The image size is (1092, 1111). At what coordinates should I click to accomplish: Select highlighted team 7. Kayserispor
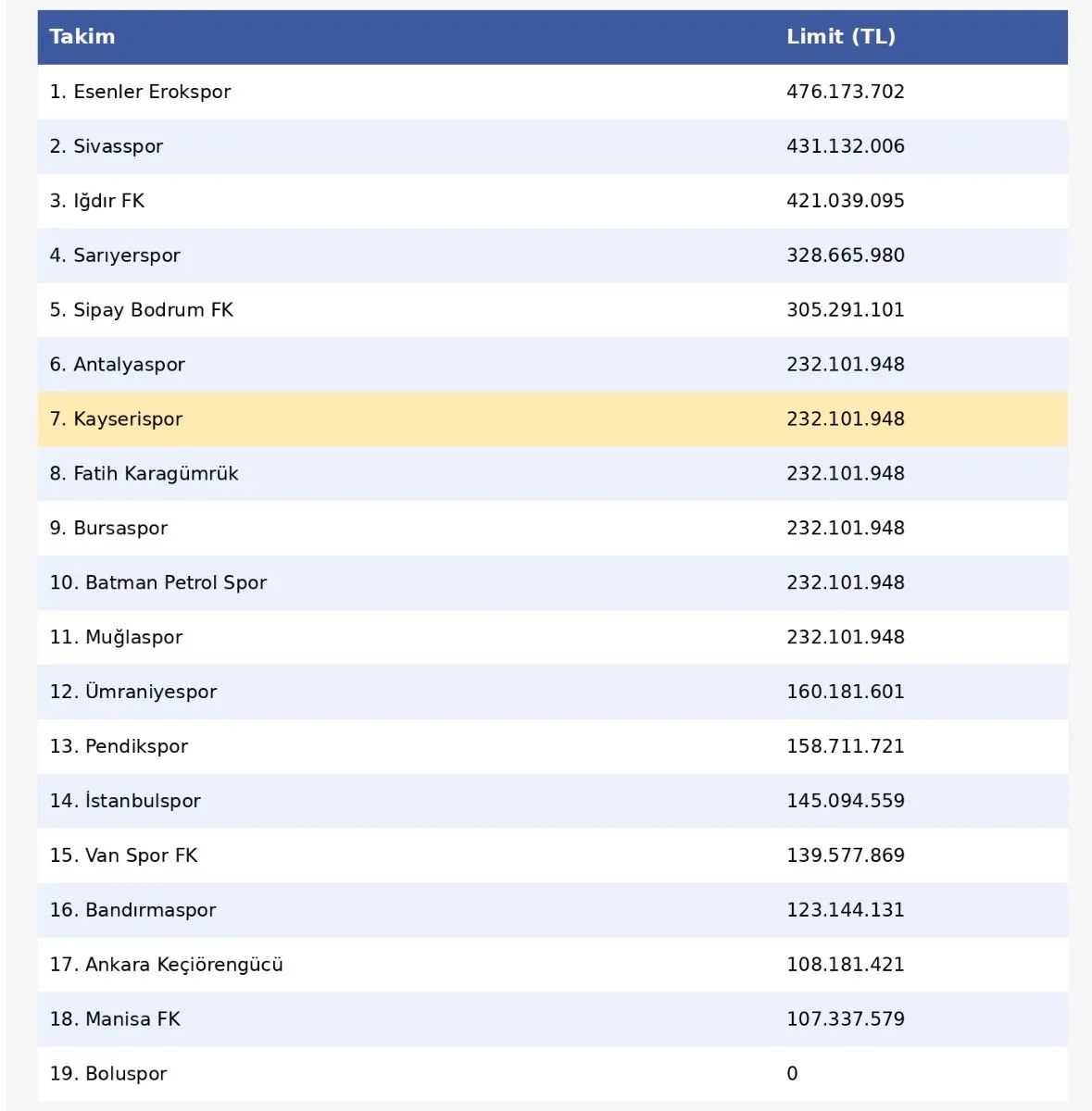116,419
